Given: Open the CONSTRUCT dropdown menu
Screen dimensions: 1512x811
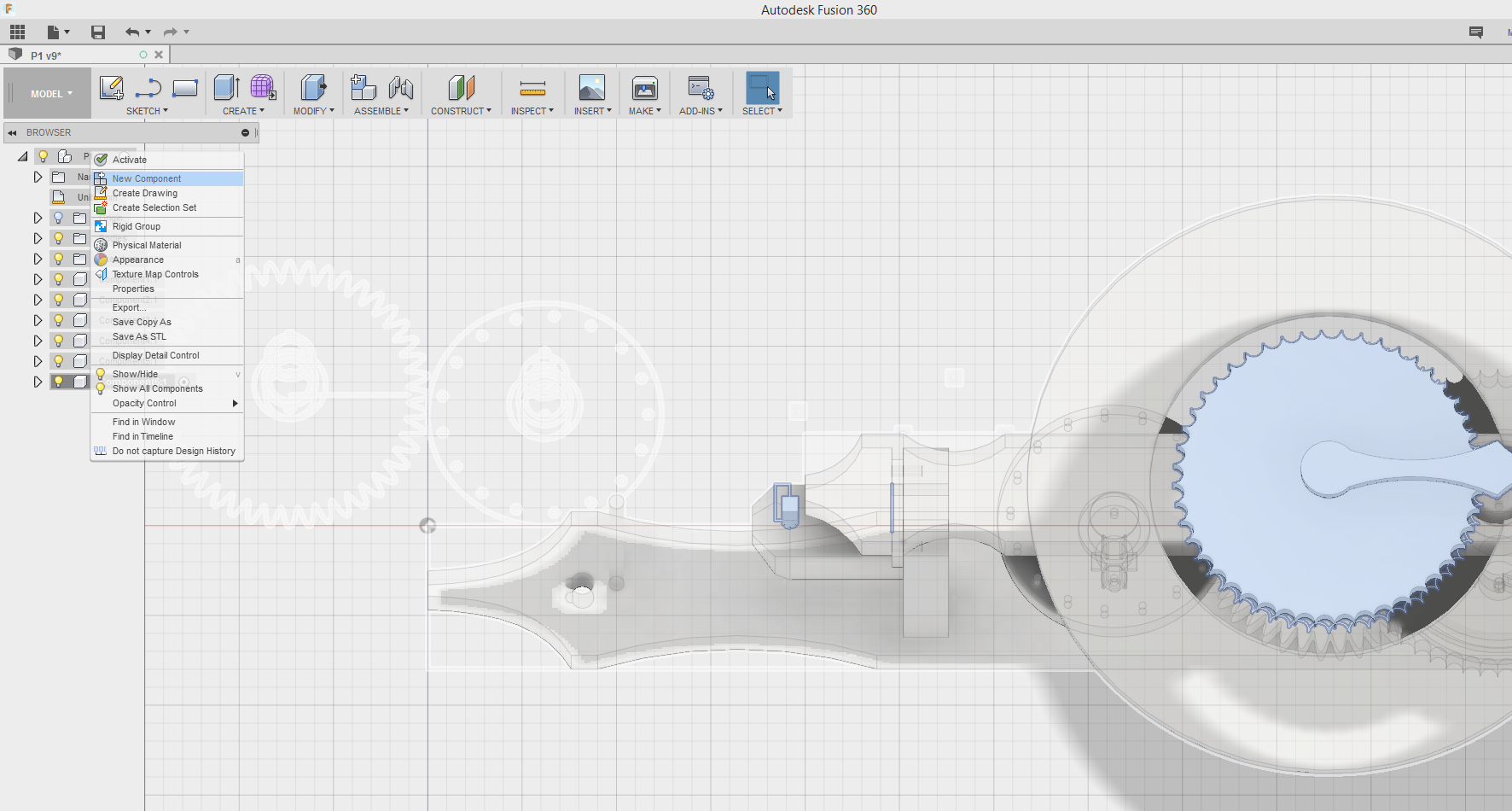Looking at the screenshot, I should [461, 111].
